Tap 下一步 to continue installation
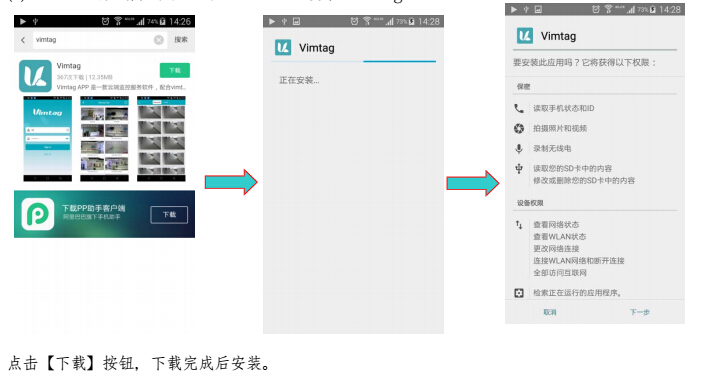The height and width of the screenshot is (382, 701). (x=640, y=312)
